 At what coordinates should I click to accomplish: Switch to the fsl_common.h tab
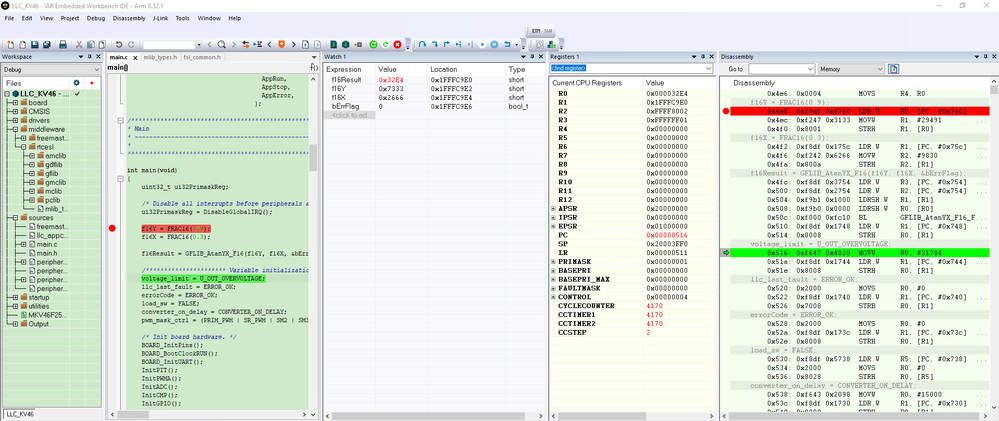(202, 57)
